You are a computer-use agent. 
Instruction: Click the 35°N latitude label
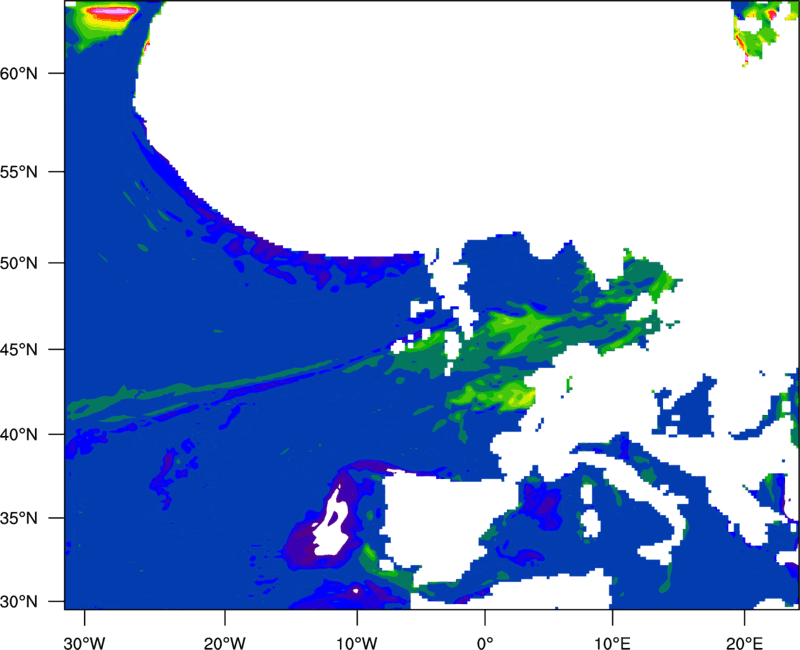[x=19, y=518]
